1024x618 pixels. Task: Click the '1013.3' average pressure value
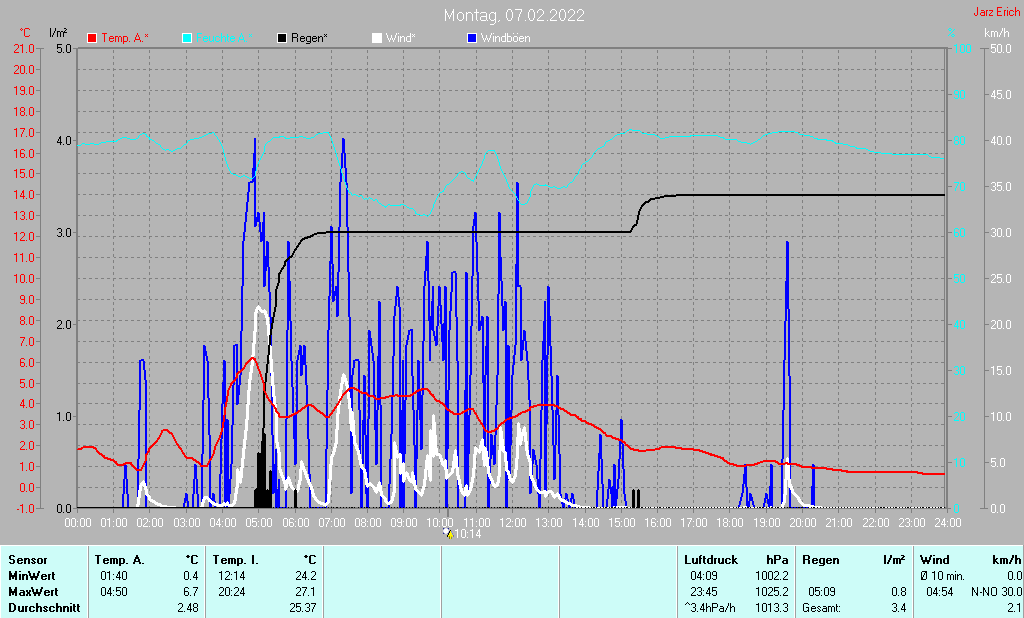772,608
